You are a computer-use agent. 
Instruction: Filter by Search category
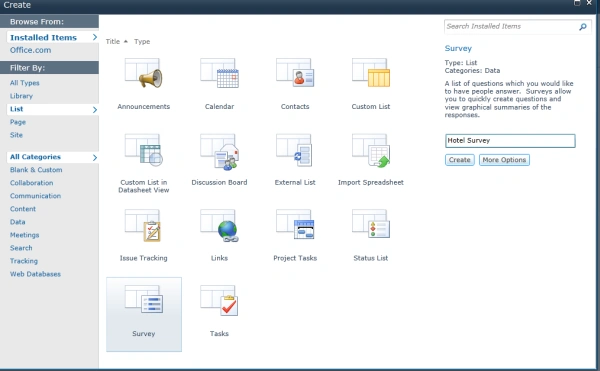21,248
